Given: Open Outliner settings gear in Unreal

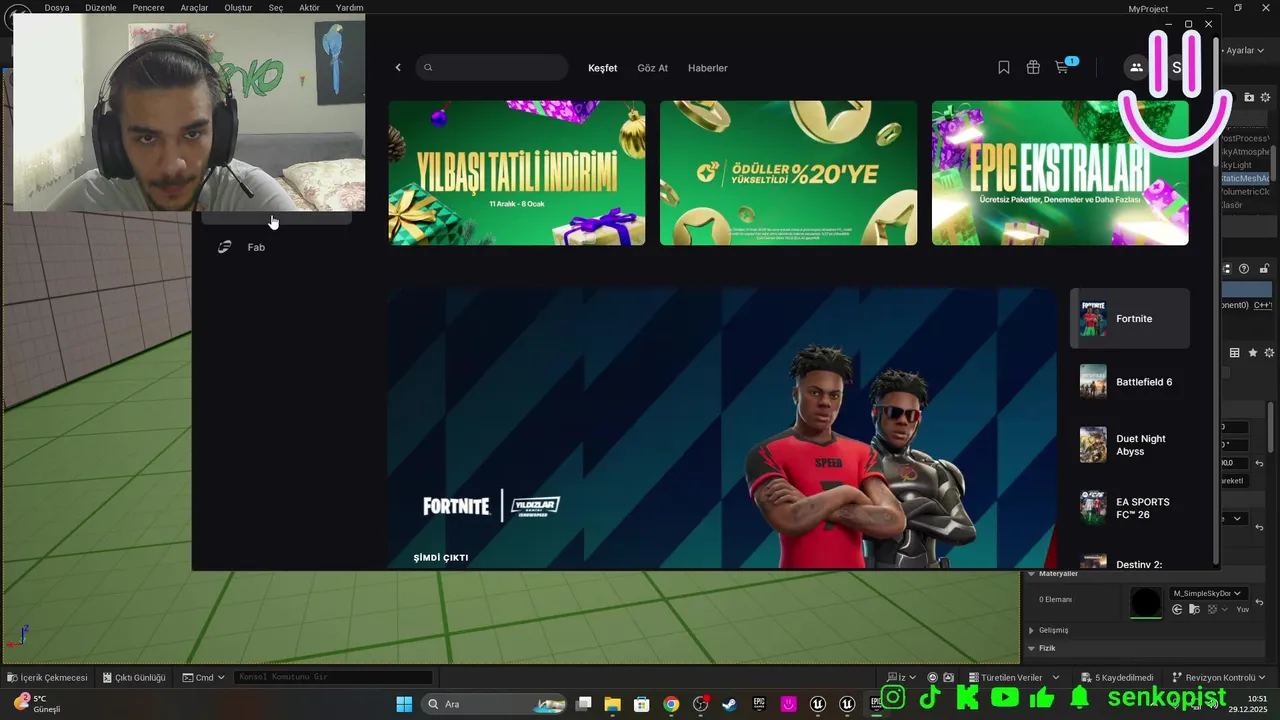Looking at the screenshot, I should [1265, 97].
